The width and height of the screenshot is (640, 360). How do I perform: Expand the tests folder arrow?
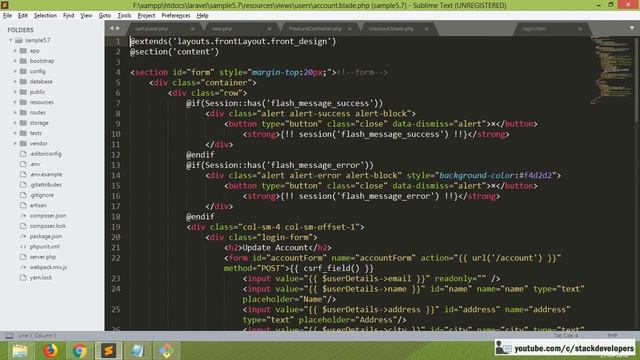click(15, 133)
